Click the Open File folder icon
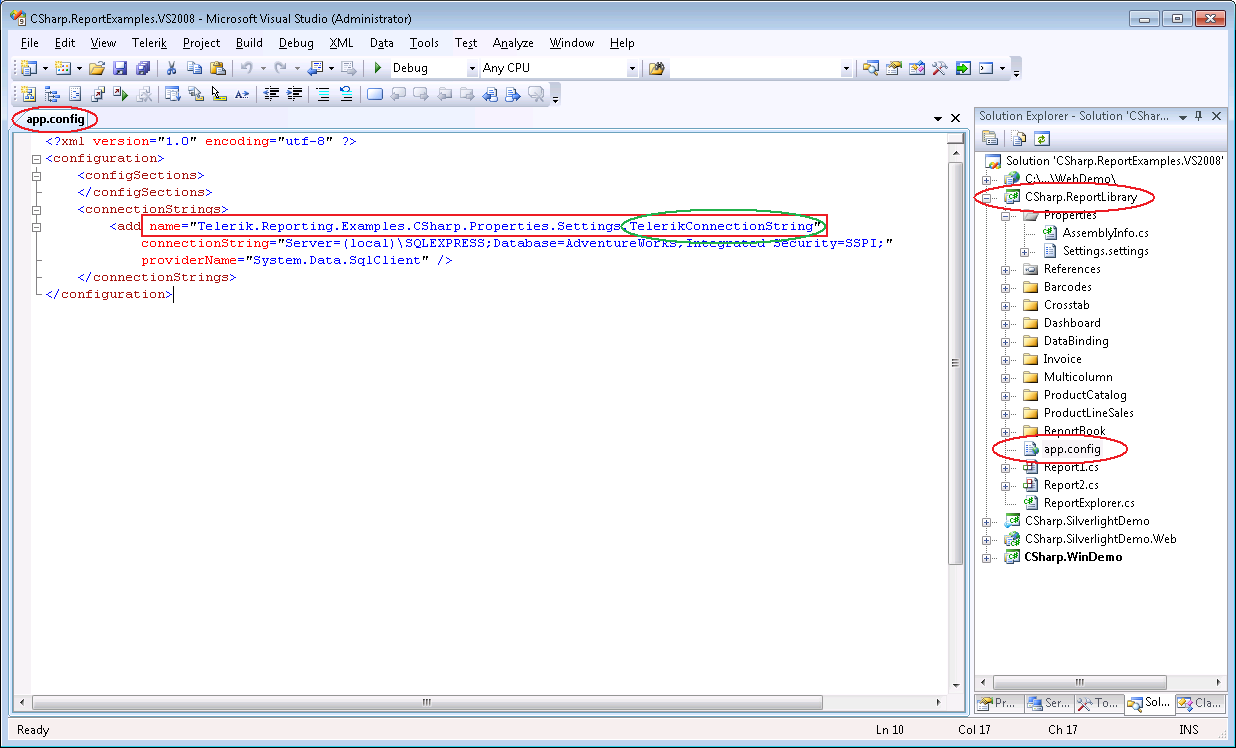 pyautogui.click(x=97, y=68)
